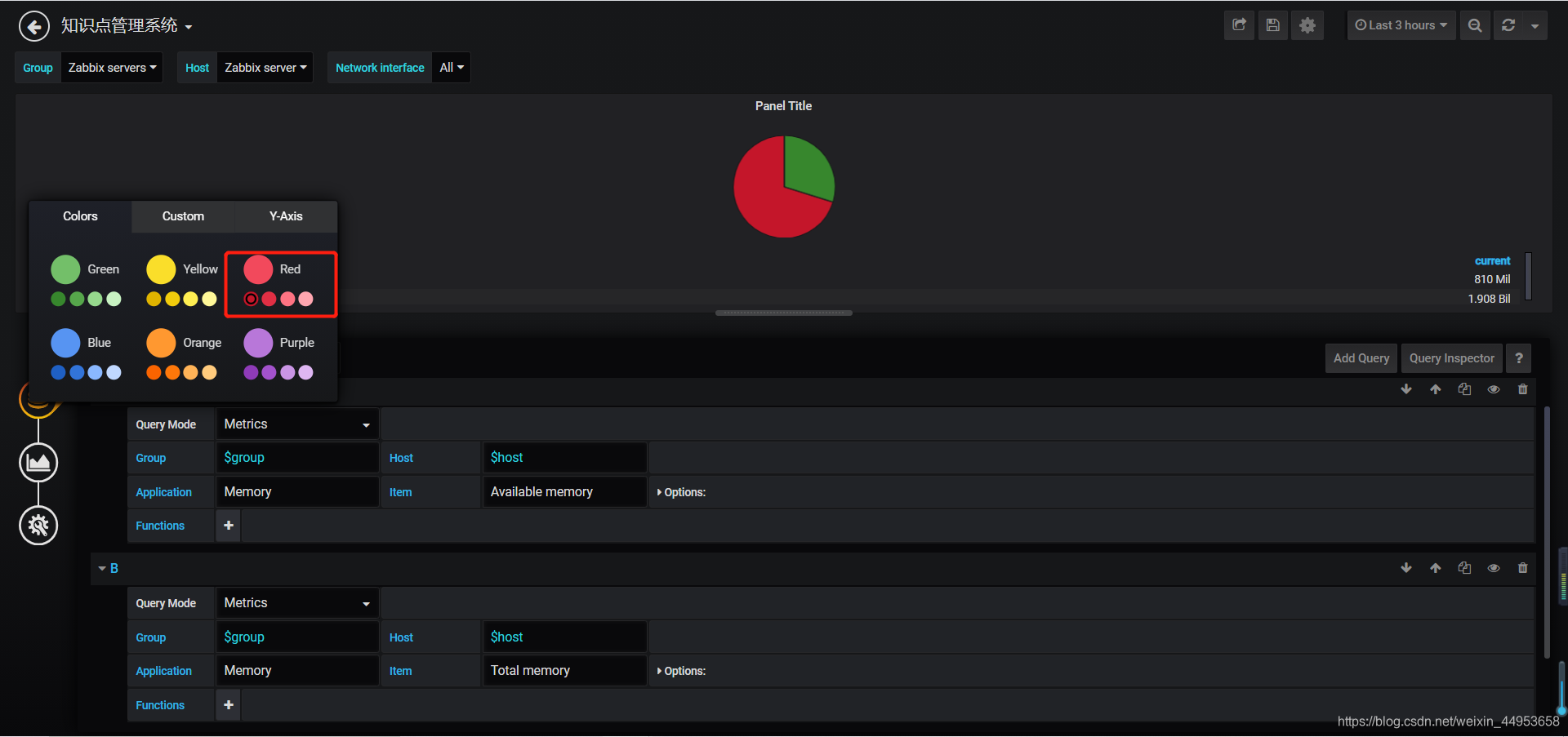1568x737 pixels.
Task: Move query A down arrow
Action: tap(1406, 389)
